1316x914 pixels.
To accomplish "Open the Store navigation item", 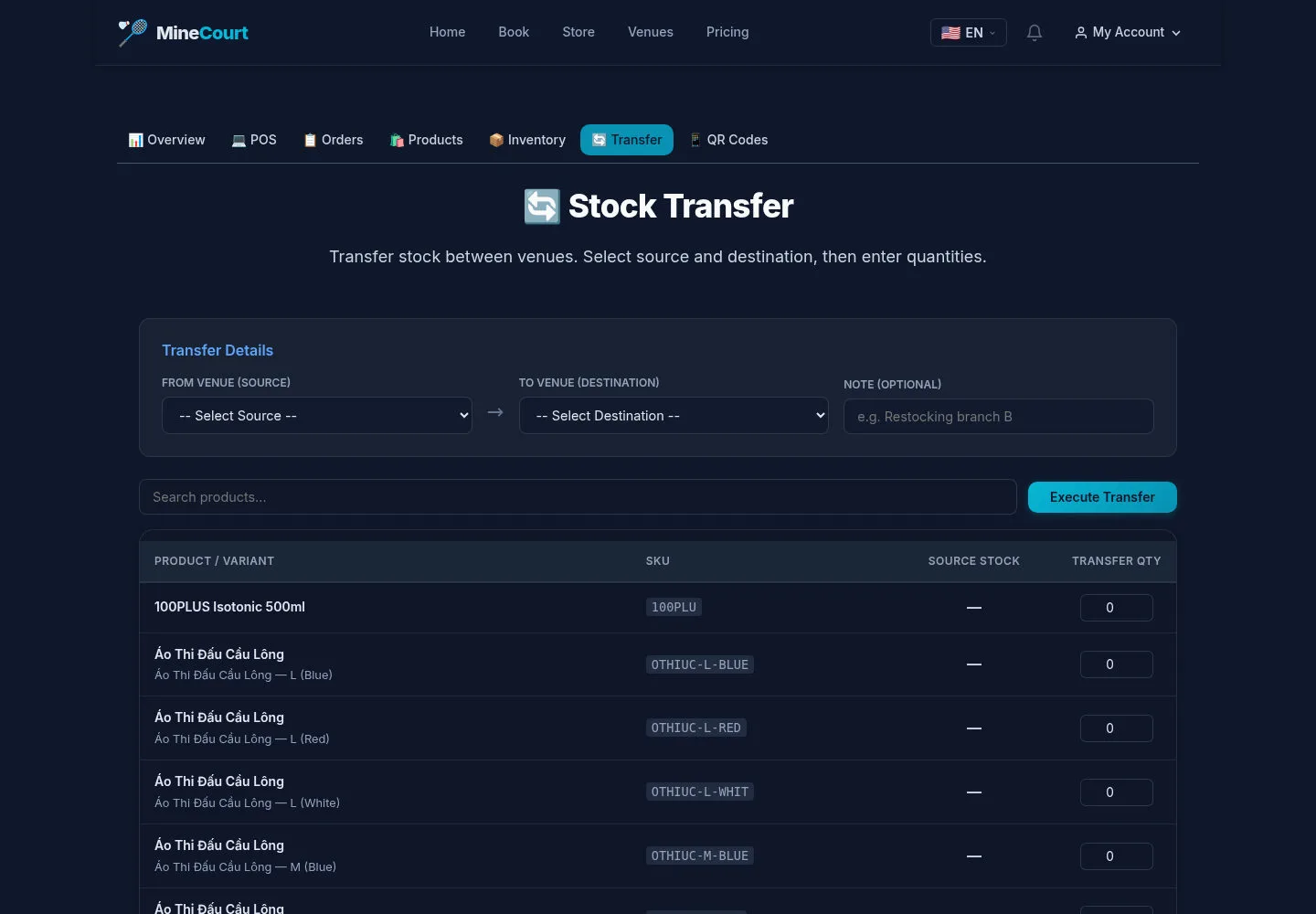I will click(578, 32).
